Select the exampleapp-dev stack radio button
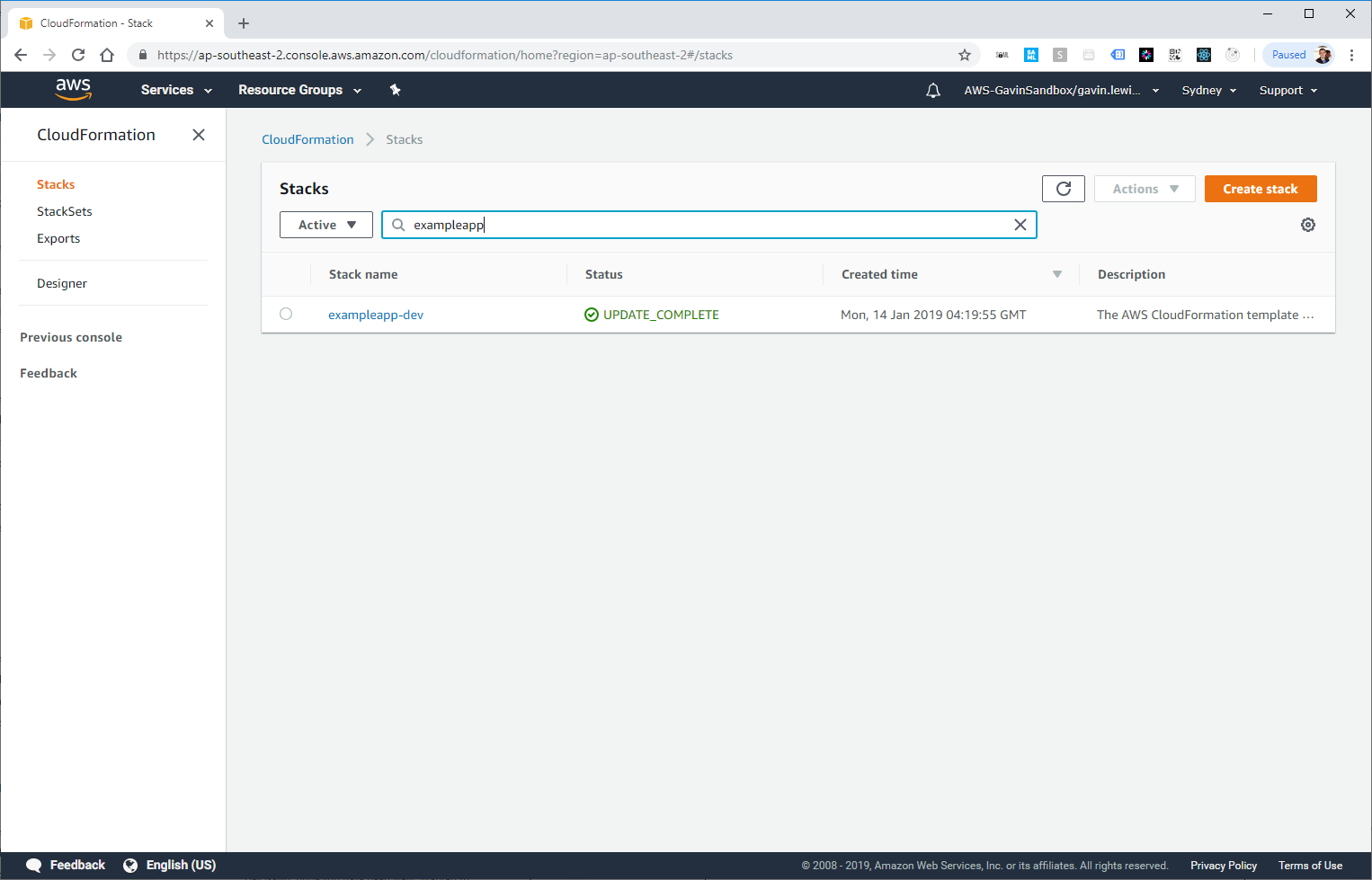 [x=286, y=314]
